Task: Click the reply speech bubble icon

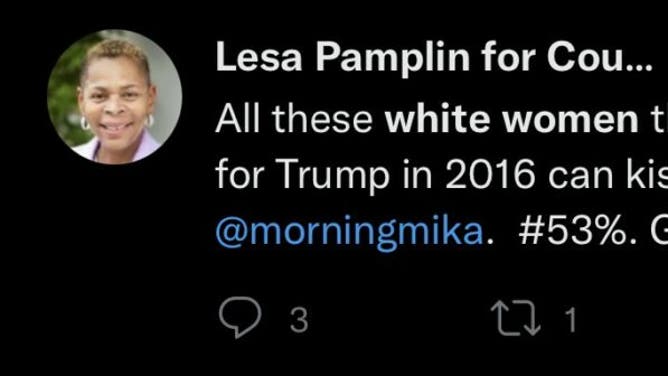Action: tap(240, 317)
